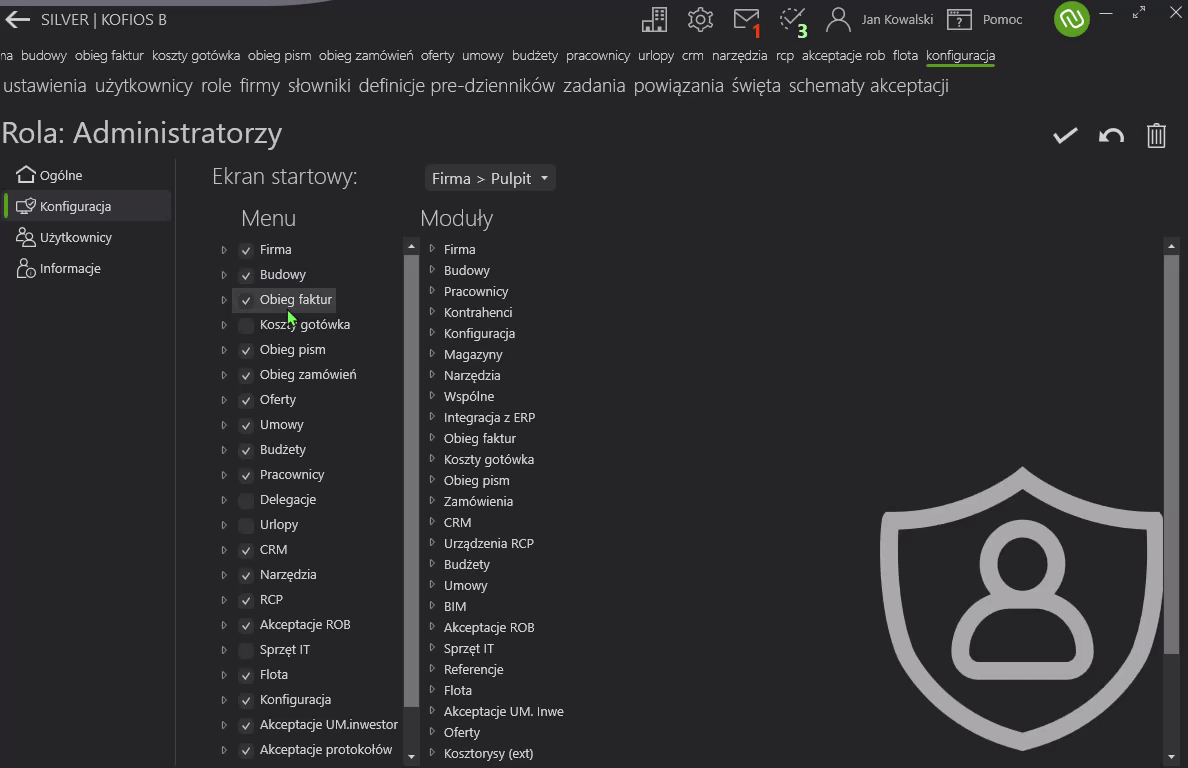
Task: Toggle the Firma menu checkbox
Action: point(245,250)
